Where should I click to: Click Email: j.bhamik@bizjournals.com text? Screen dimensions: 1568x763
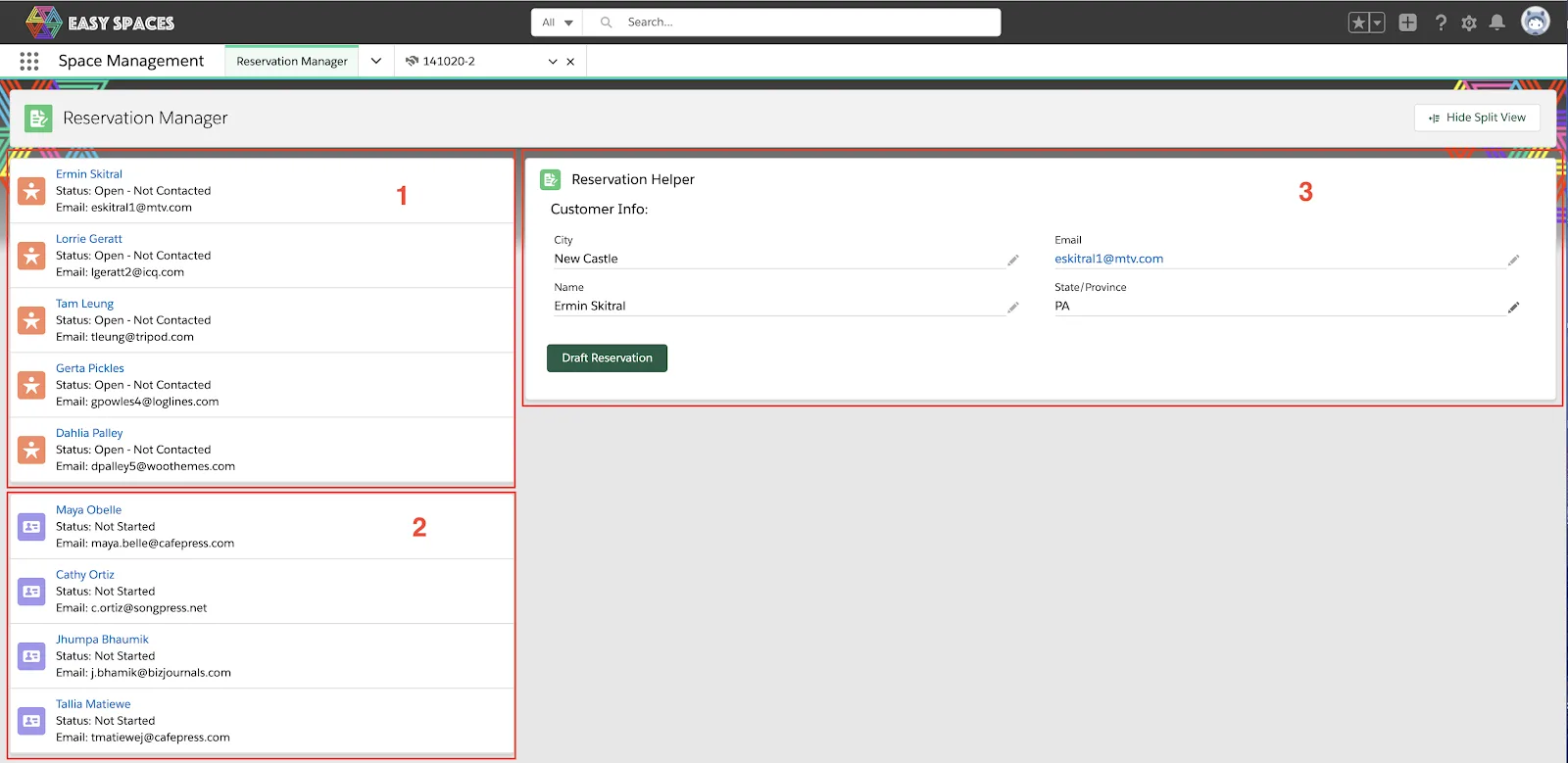click(143, 673)
